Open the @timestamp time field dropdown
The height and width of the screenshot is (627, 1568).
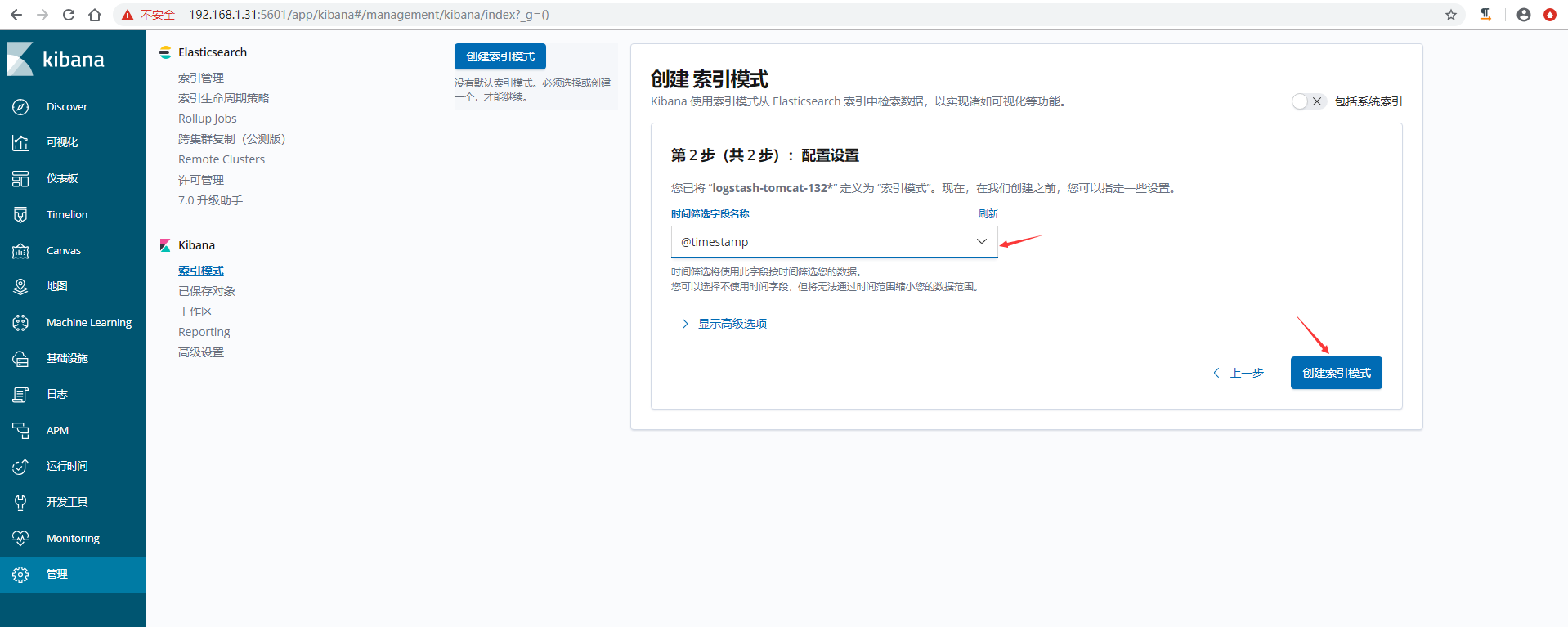pos(834,242)
